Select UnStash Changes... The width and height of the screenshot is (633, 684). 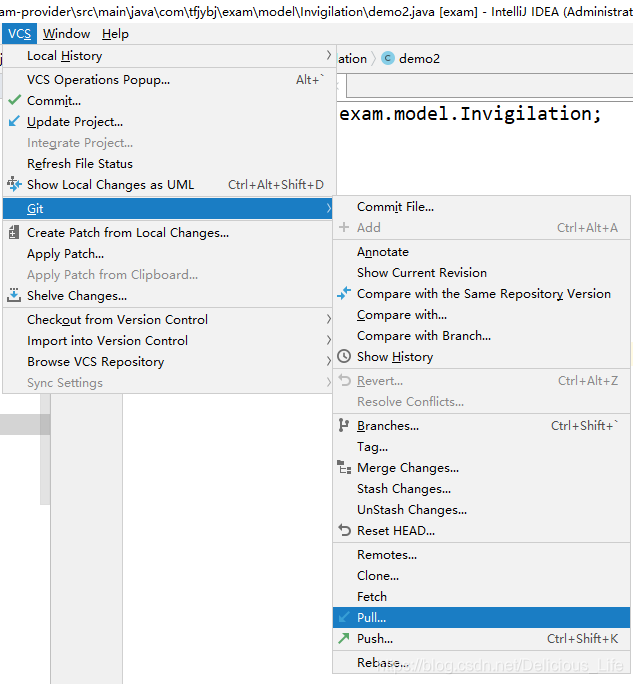481,509
